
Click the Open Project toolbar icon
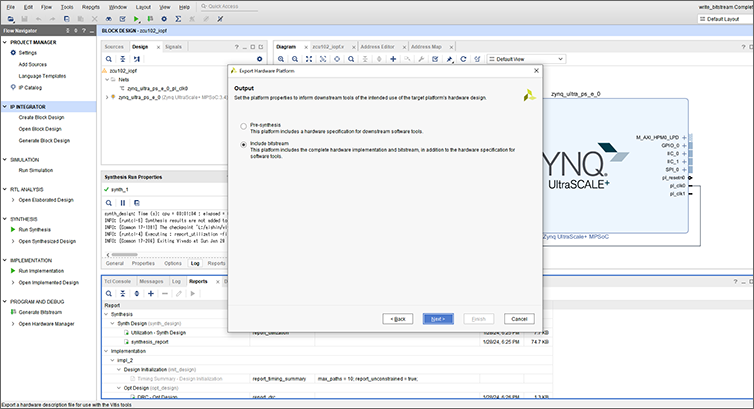pyautogui.click(x=11, y=19)
